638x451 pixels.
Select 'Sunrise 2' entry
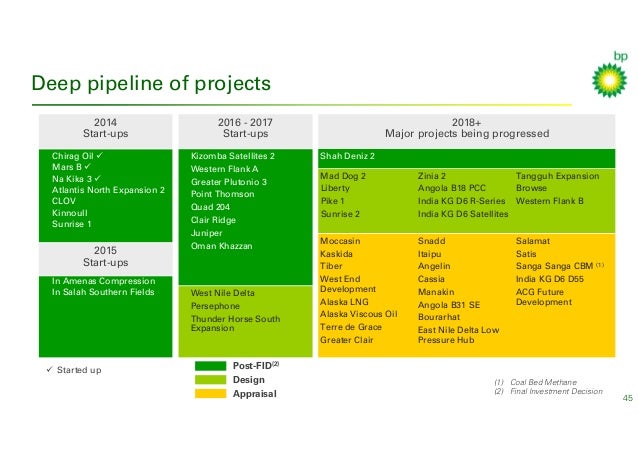340,214
